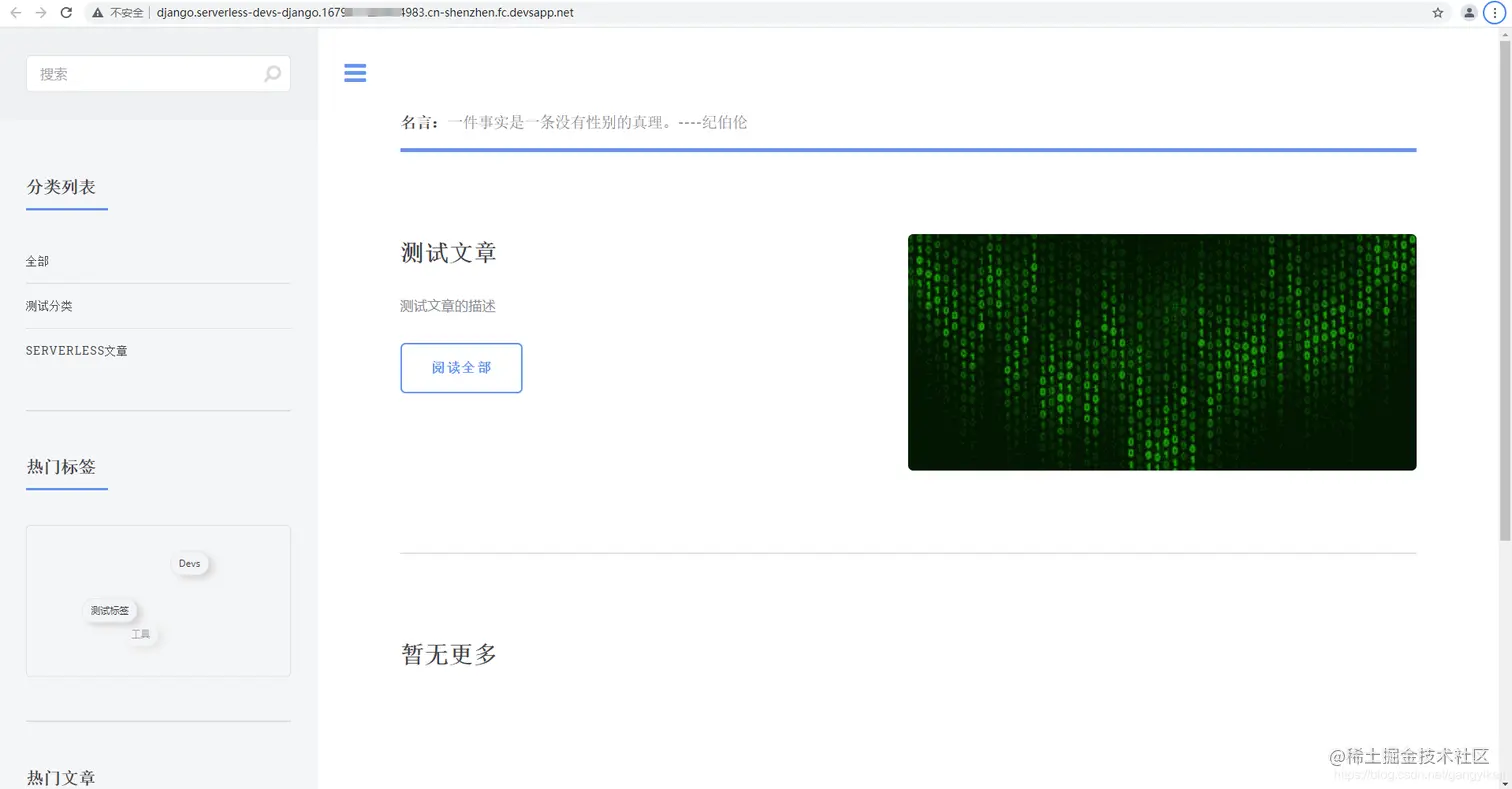
Task: Click the search magnifier icon
Action: click(271, 73)
